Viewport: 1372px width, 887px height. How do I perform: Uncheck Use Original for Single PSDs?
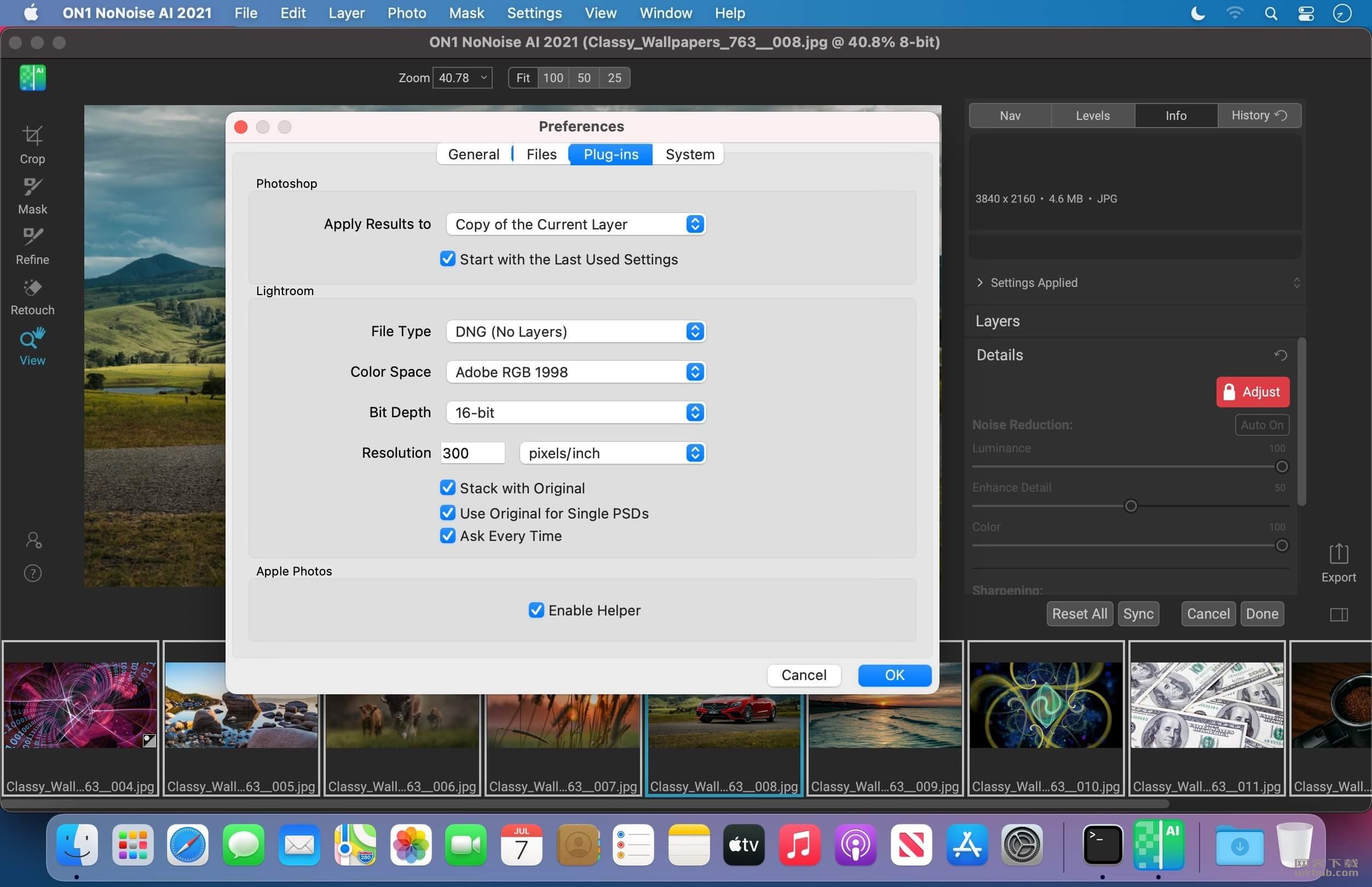[x=447, y=512]
